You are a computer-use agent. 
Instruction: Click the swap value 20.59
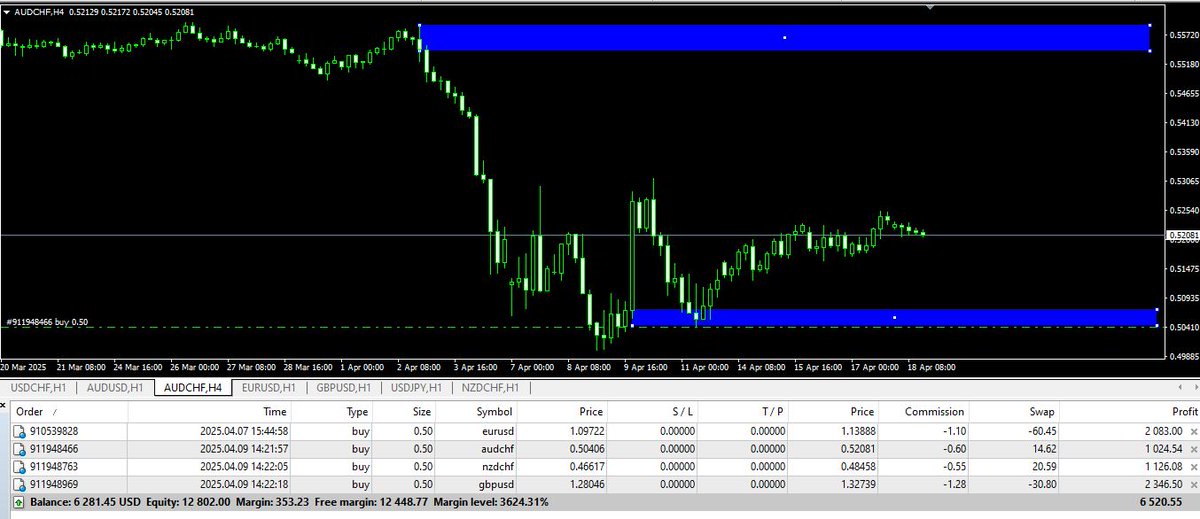tap(1042, 467)
